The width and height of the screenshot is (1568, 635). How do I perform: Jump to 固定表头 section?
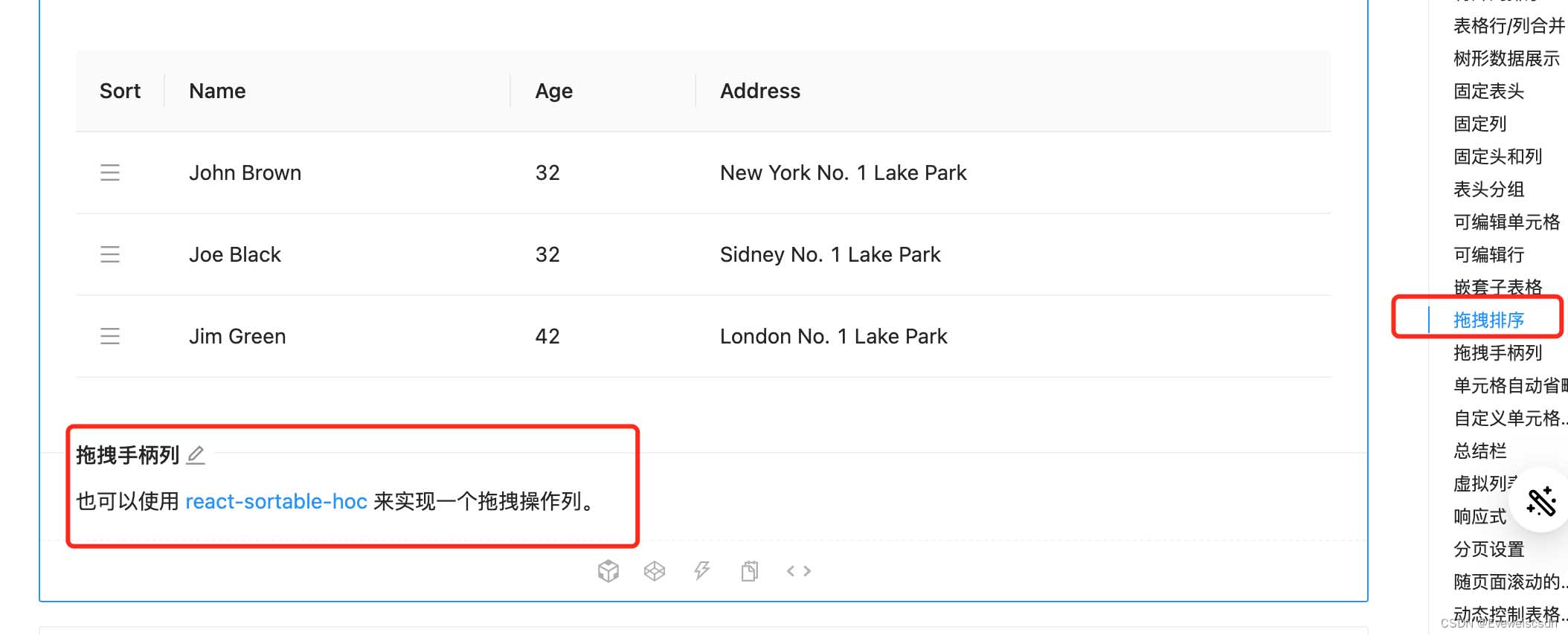tap(1488, 91)
